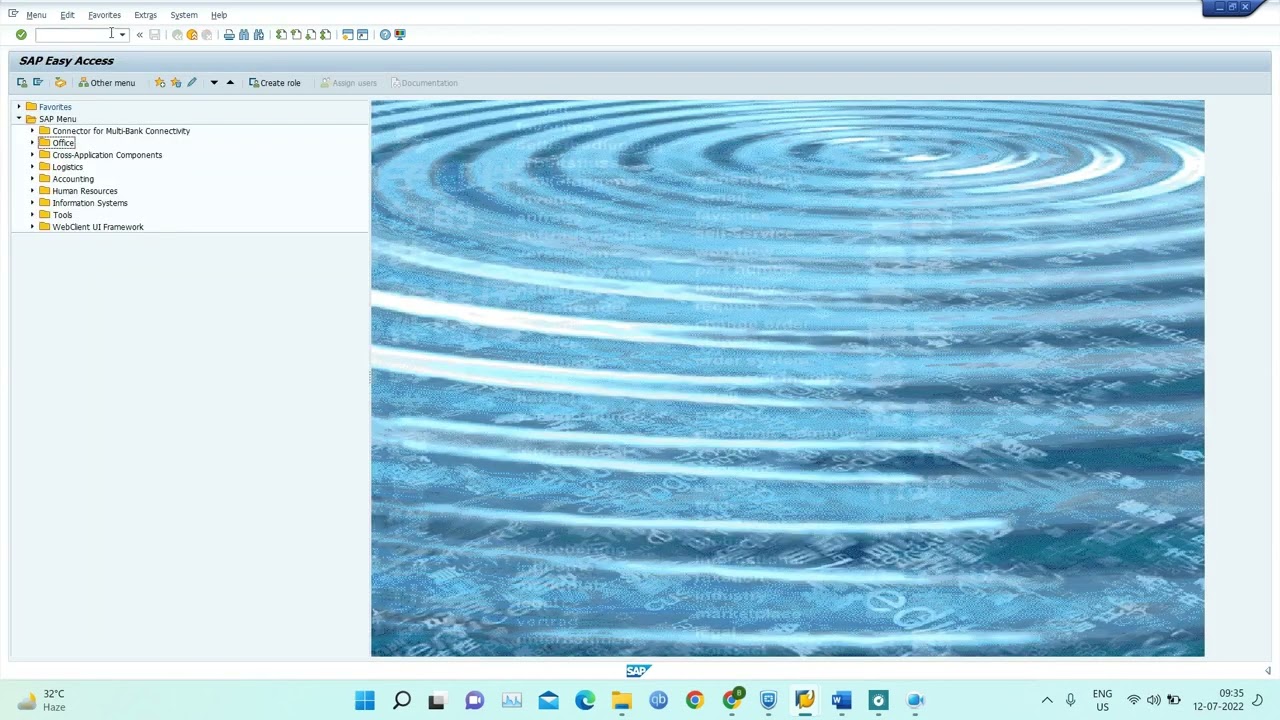Open the Edit menu
1280x720 pixels.
coord(67,15)
